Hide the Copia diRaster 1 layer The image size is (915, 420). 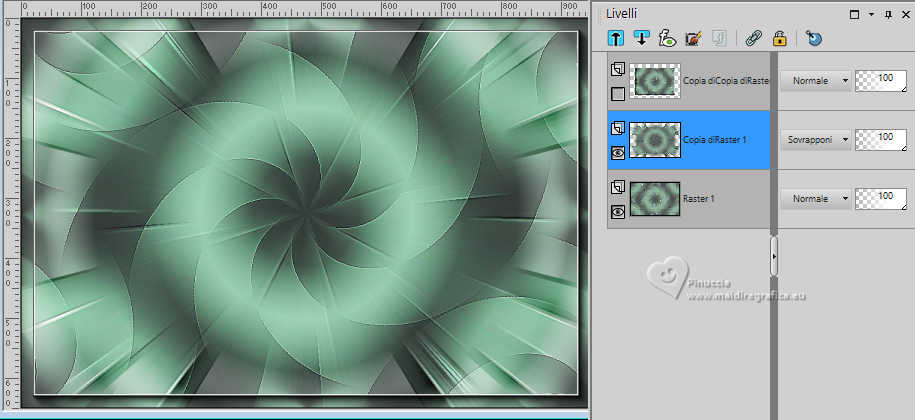click(x=618, y=152)
